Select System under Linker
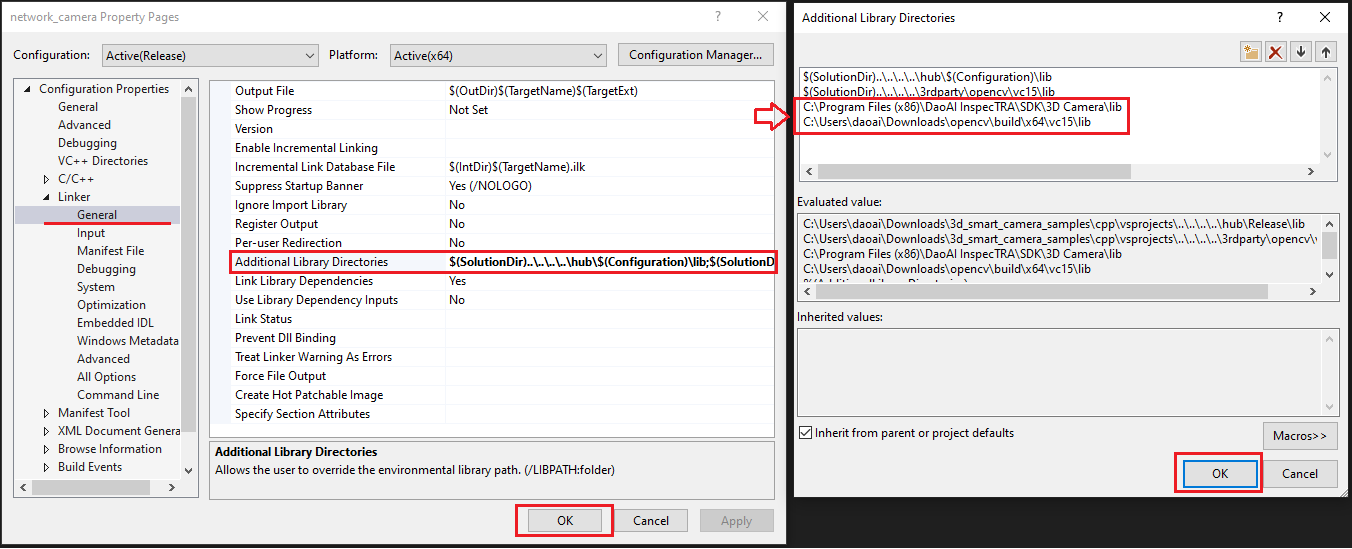 (96, 287)
